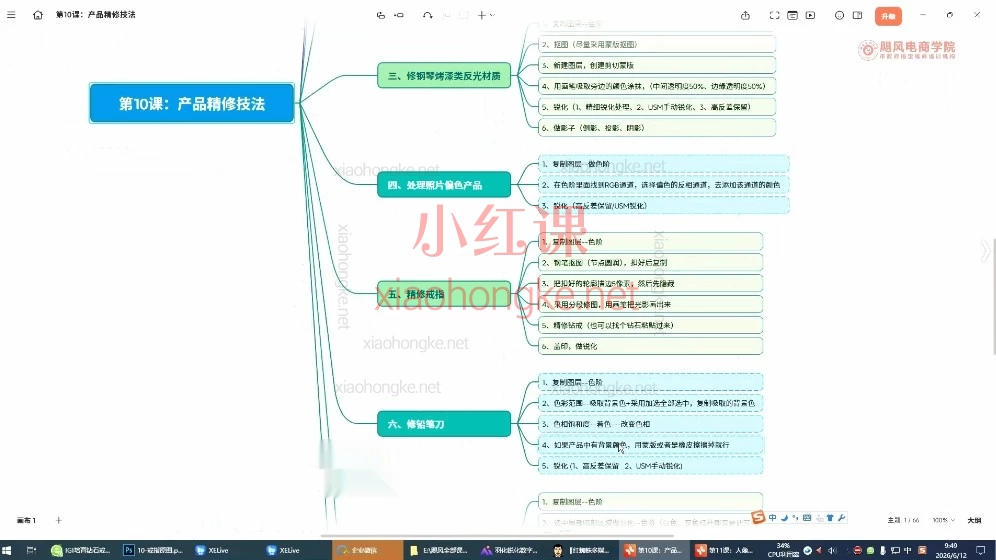Open the hamburger main menu
Viewport: 996px width, 560px height.
[11, 15]
